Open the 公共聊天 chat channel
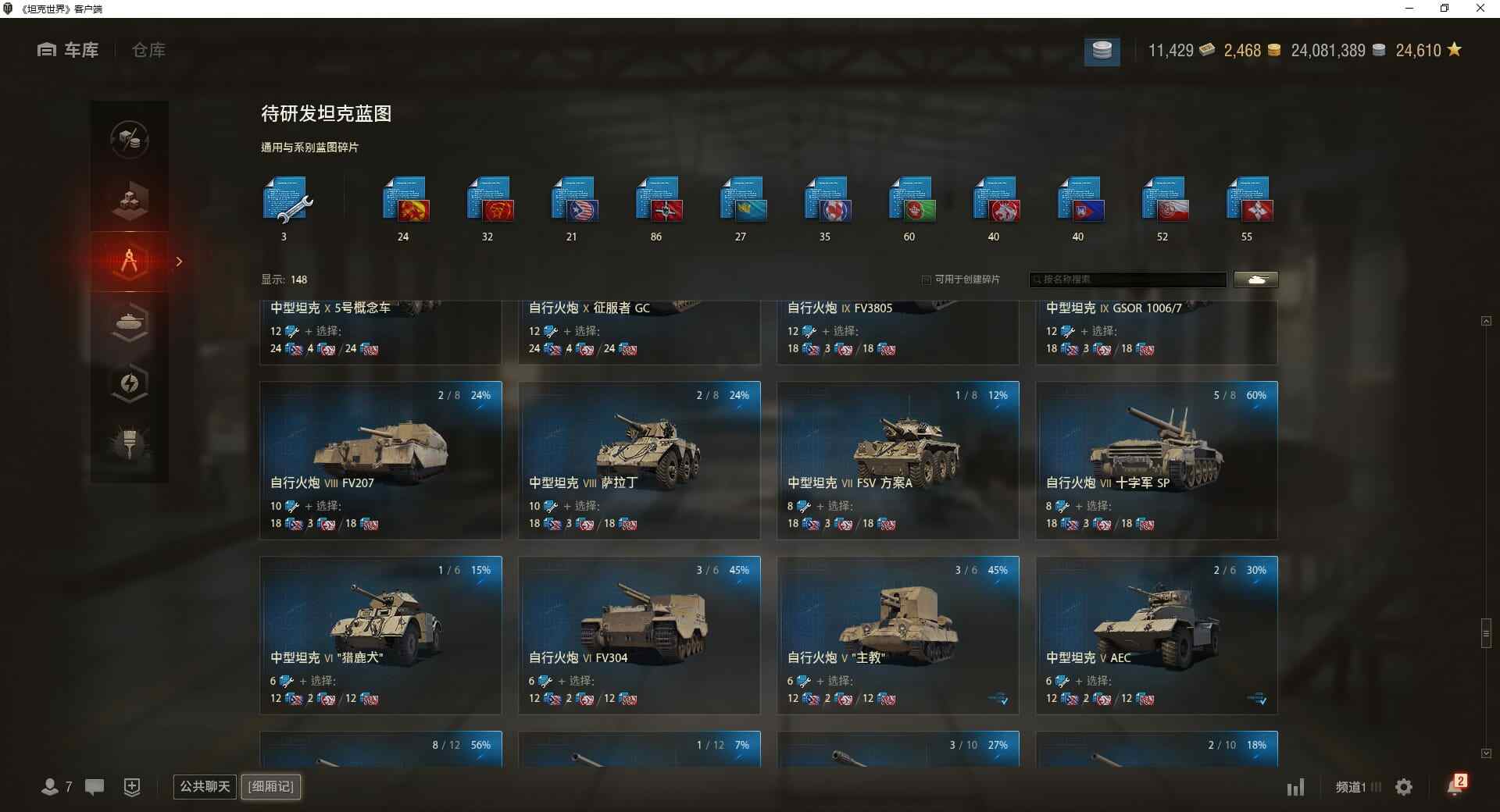The width and height of the screenshot is (1500, 812). [205, 786]
